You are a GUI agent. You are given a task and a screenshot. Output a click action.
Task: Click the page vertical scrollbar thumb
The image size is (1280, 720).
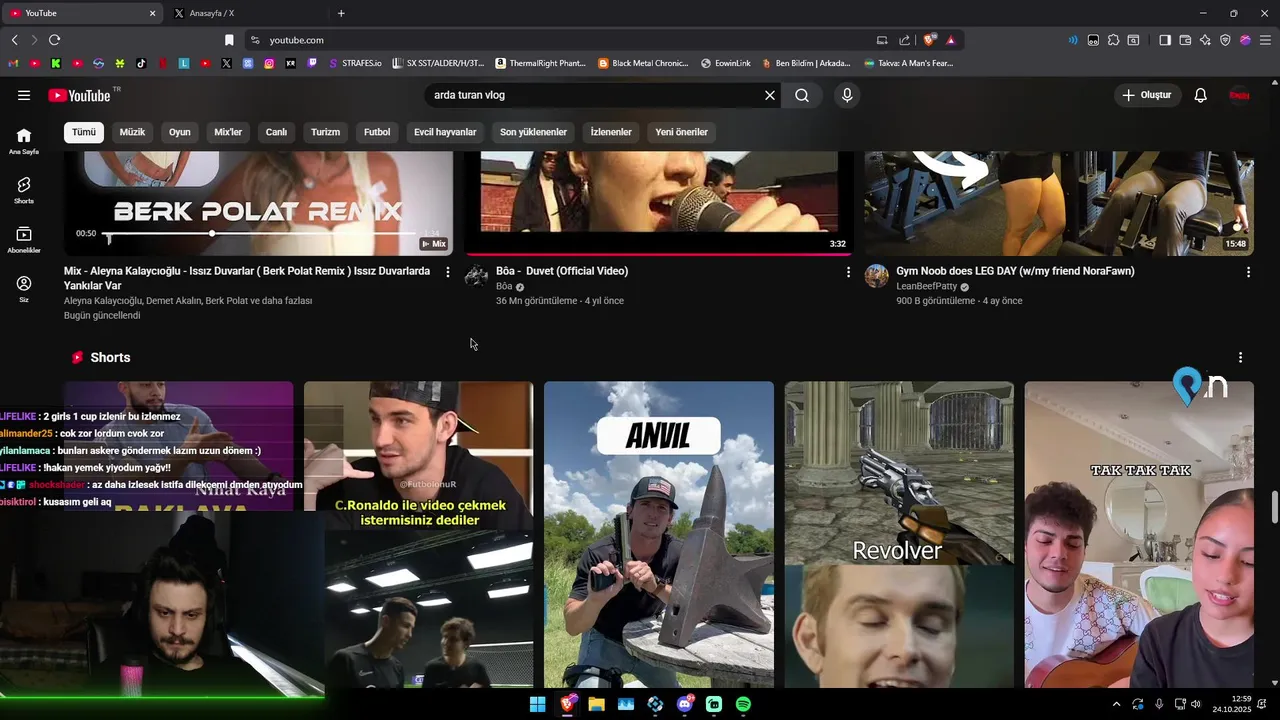[x=1274, y=507]
